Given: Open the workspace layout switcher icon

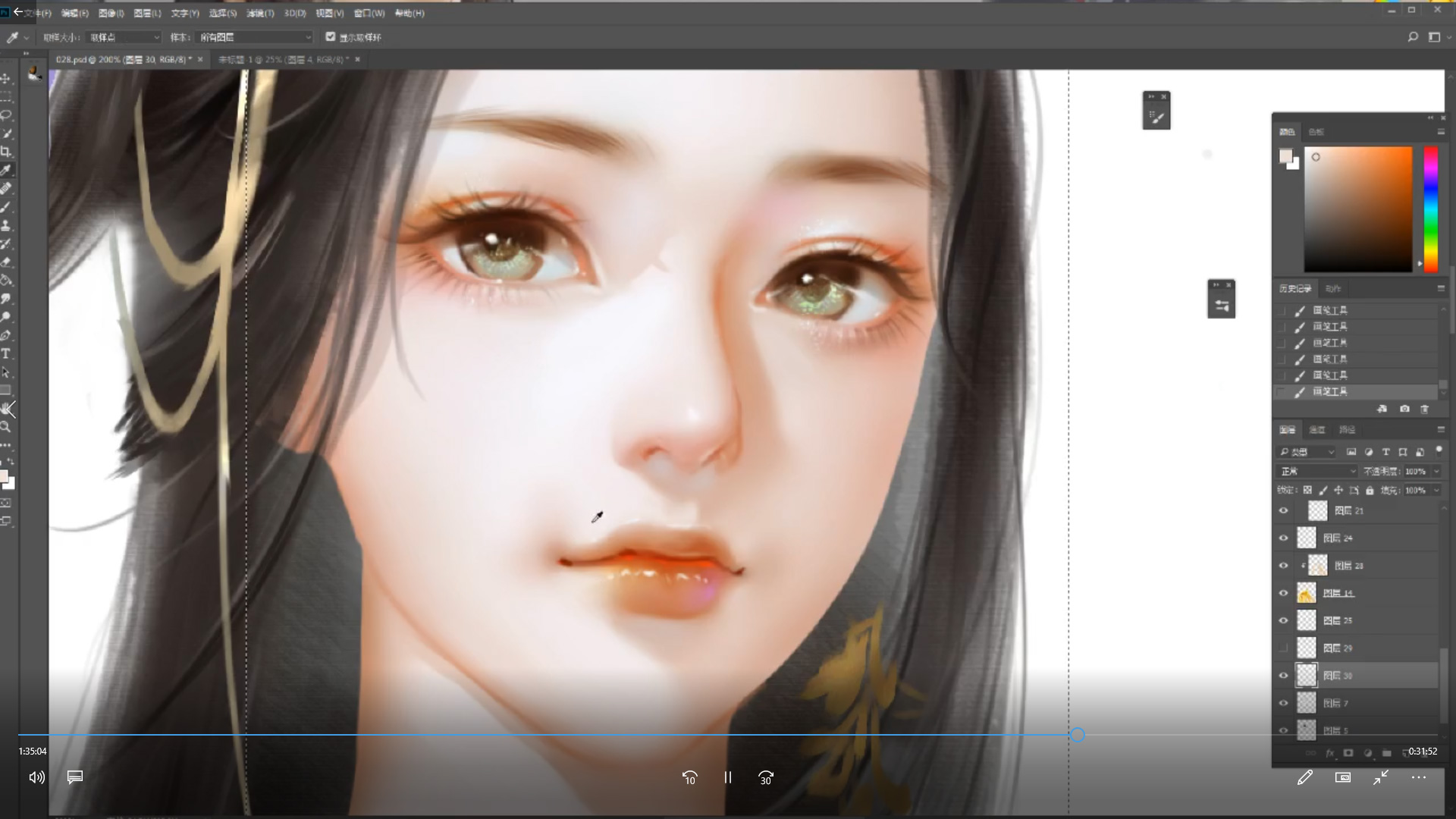Looking at the screenshot, I should [x=1434, y=36].
